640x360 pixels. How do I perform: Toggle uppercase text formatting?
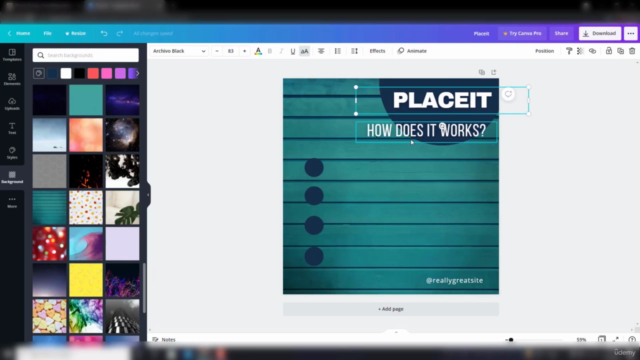304,51
